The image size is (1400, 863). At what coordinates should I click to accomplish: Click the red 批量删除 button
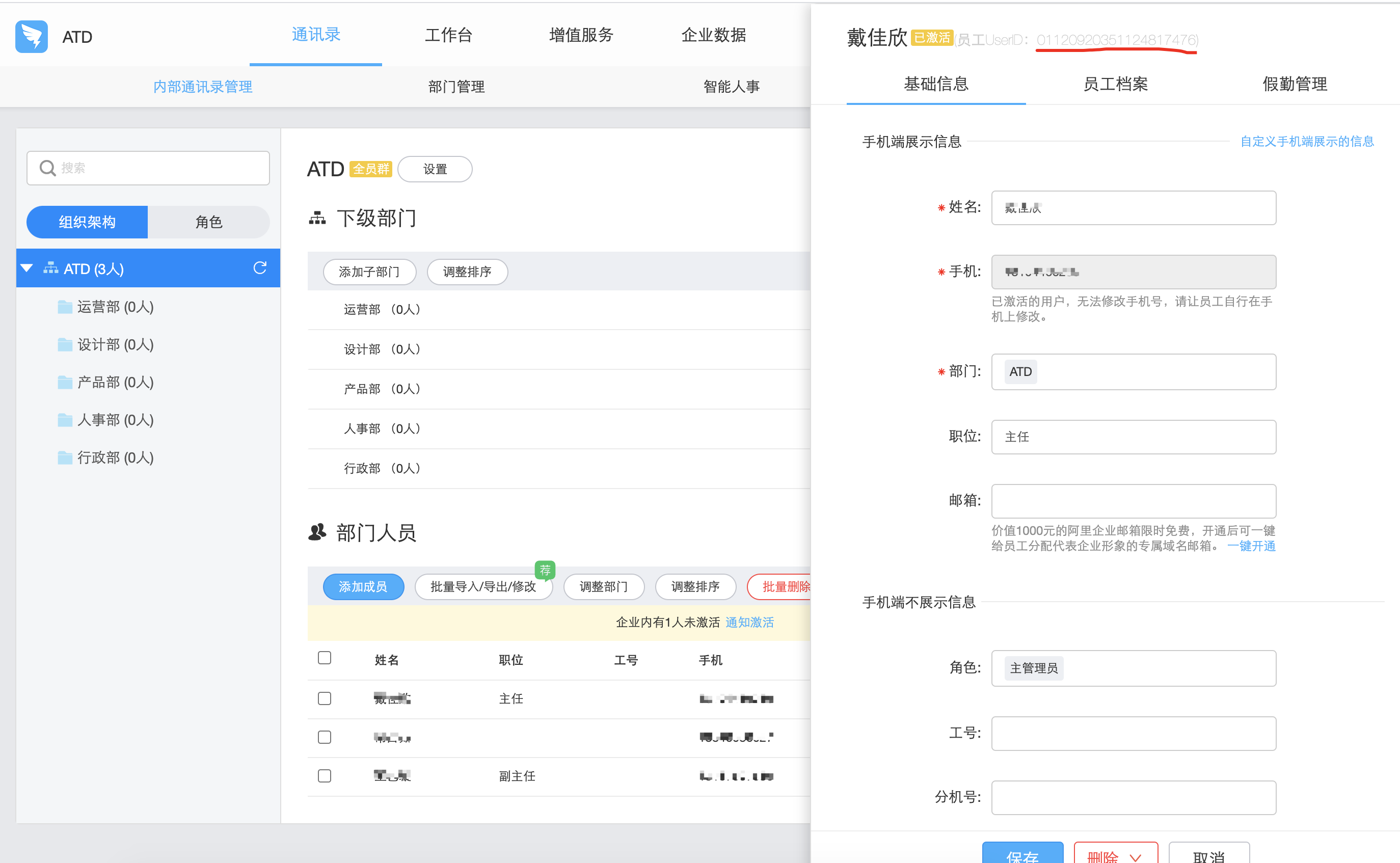(779, 587)
